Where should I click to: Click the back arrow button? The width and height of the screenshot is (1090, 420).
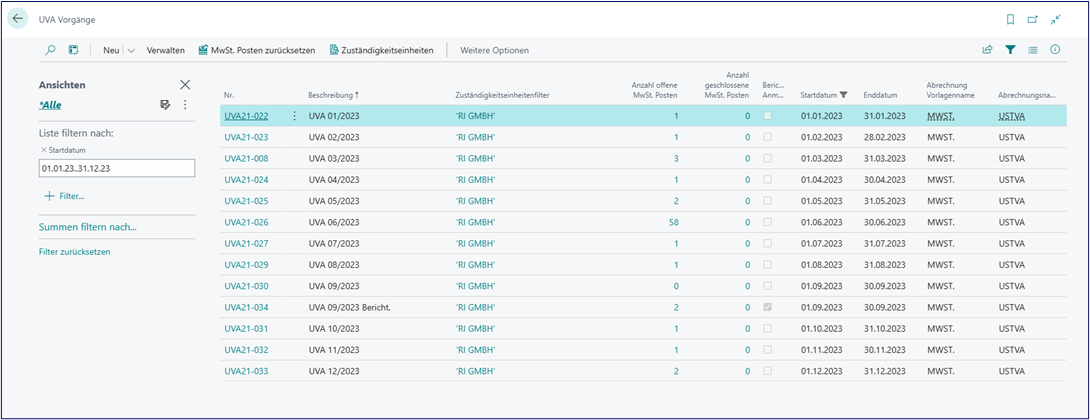pos(17,19)
